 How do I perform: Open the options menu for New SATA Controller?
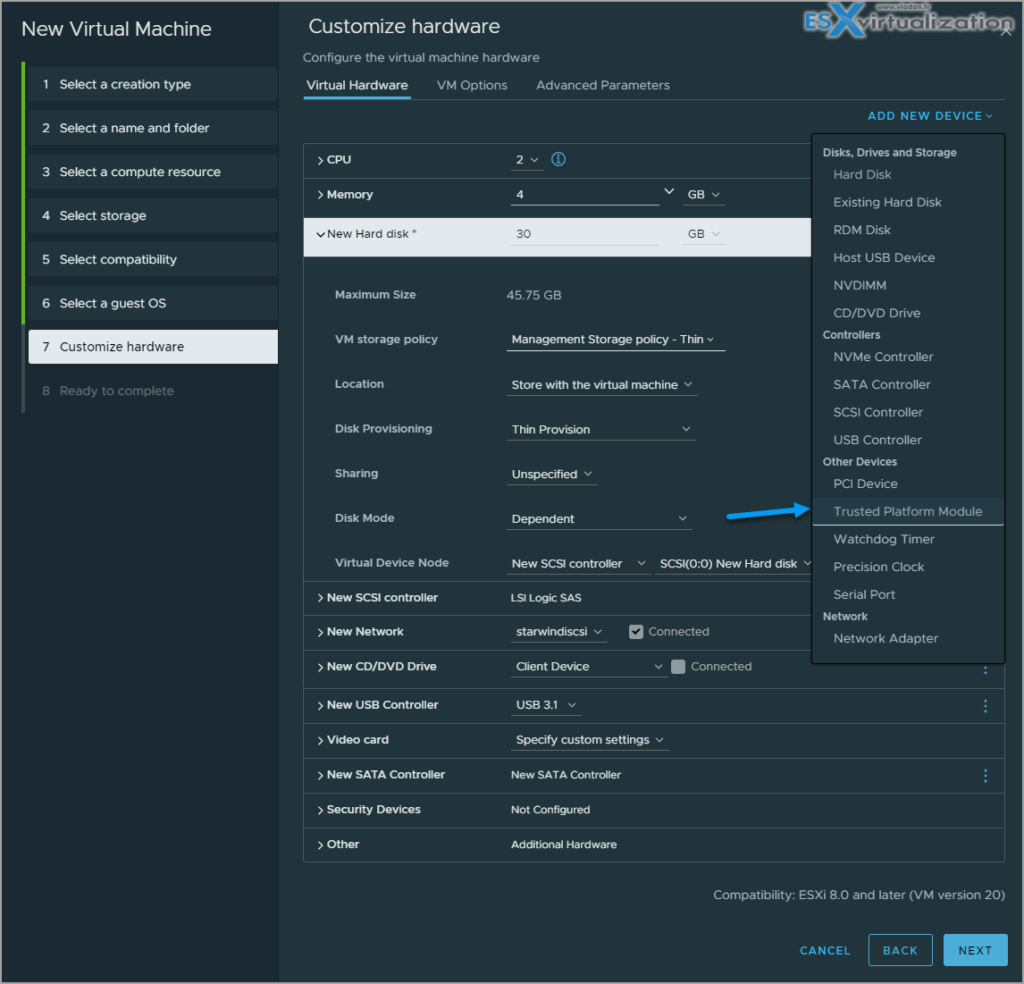tap(985, 775)
